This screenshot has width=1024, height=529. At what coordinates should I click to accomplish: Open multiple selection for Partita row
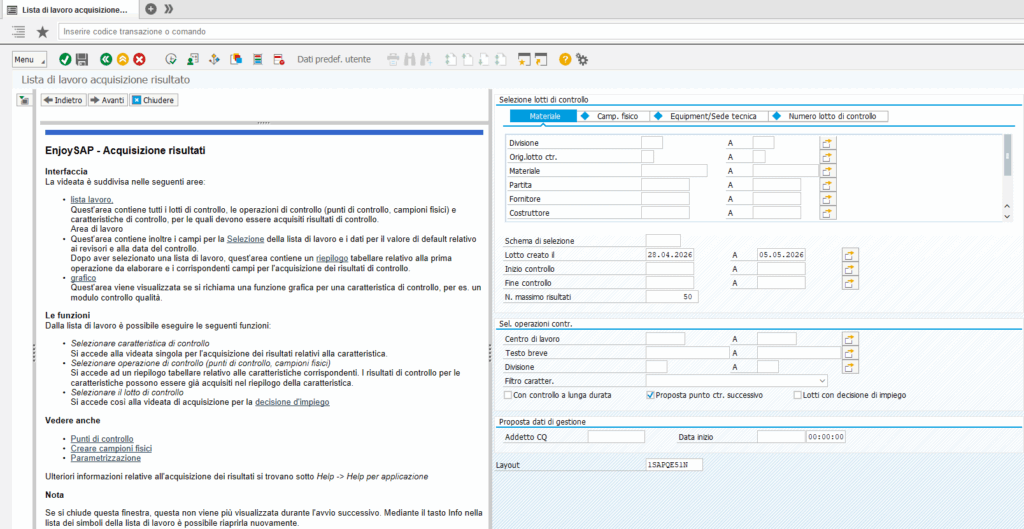point(828,185)
